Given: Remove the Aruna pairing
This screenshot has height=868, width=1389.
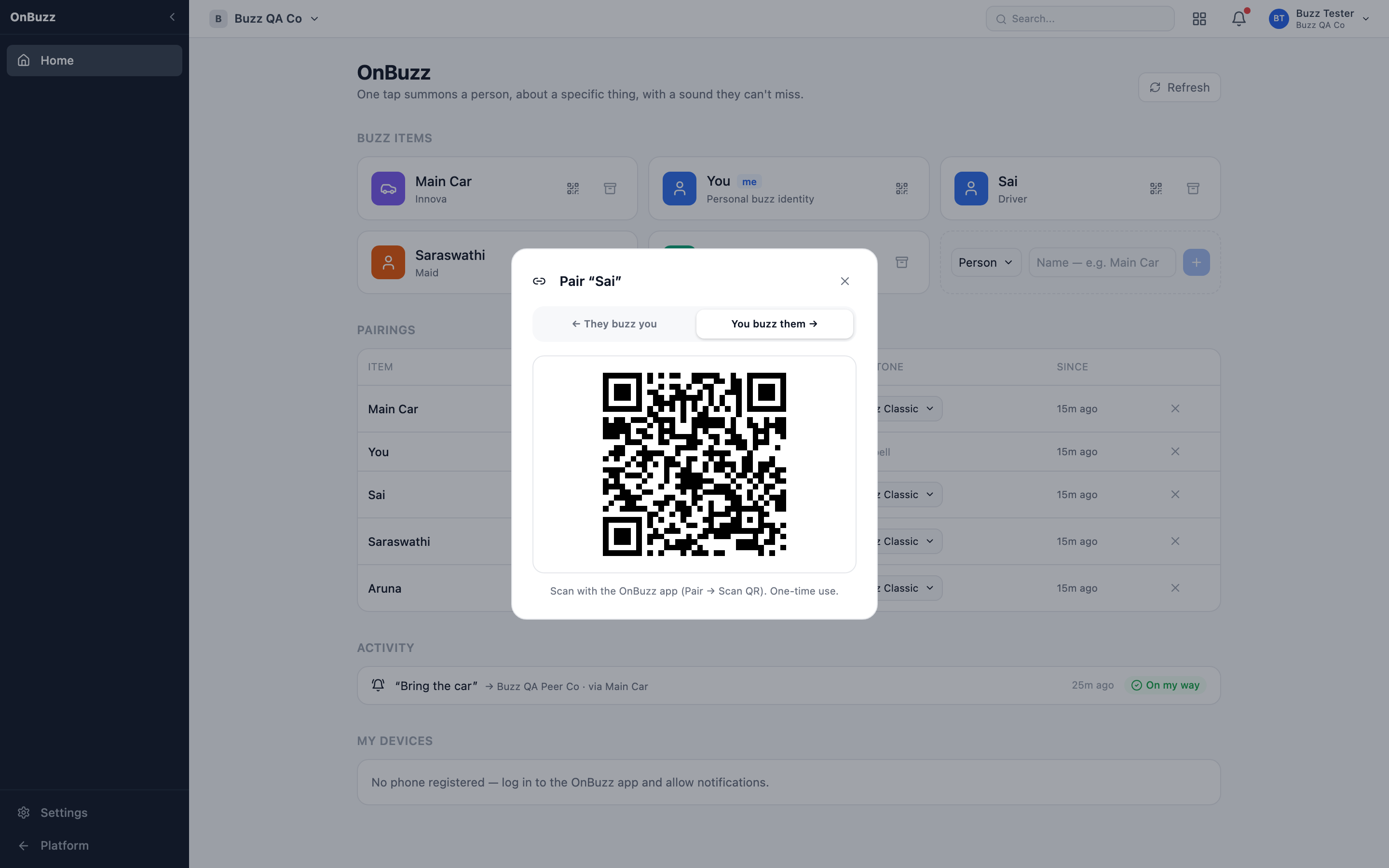Looking at the screenshot, I should pyautogui.click(x=1175, y=588).
